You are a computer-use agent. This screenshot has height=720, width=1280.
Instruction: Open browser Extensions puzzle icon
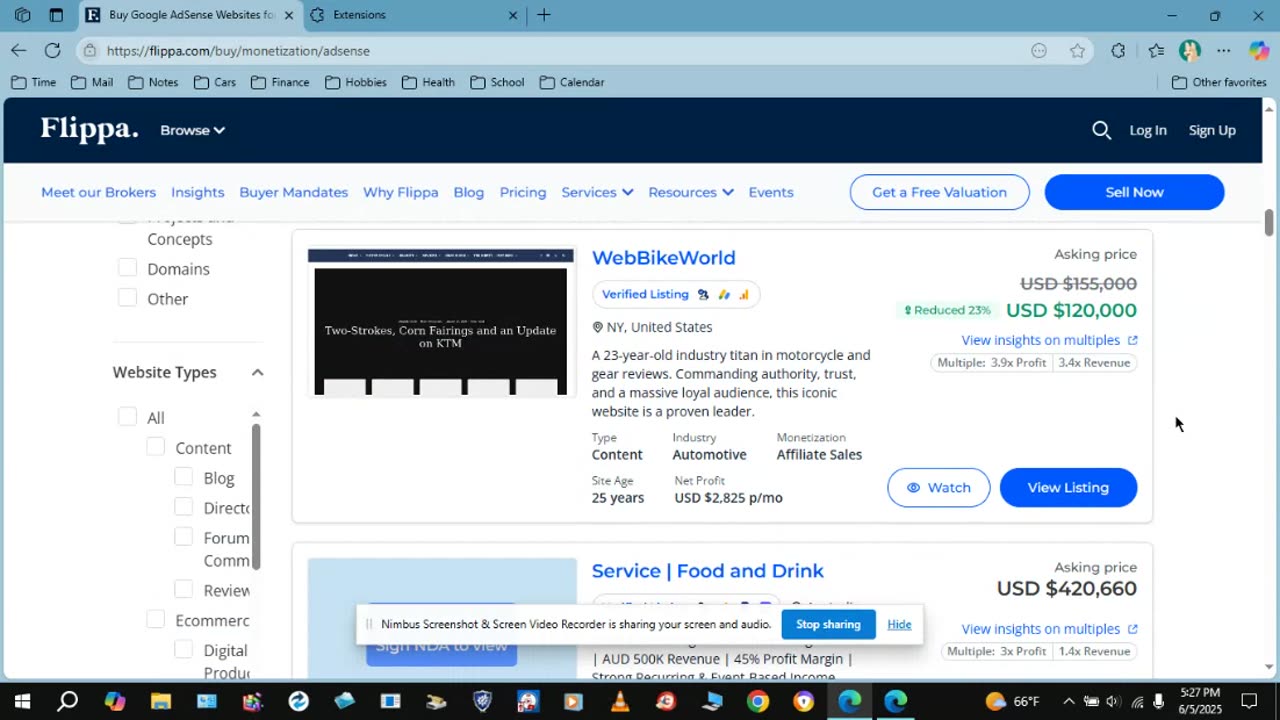point(1118,51)
